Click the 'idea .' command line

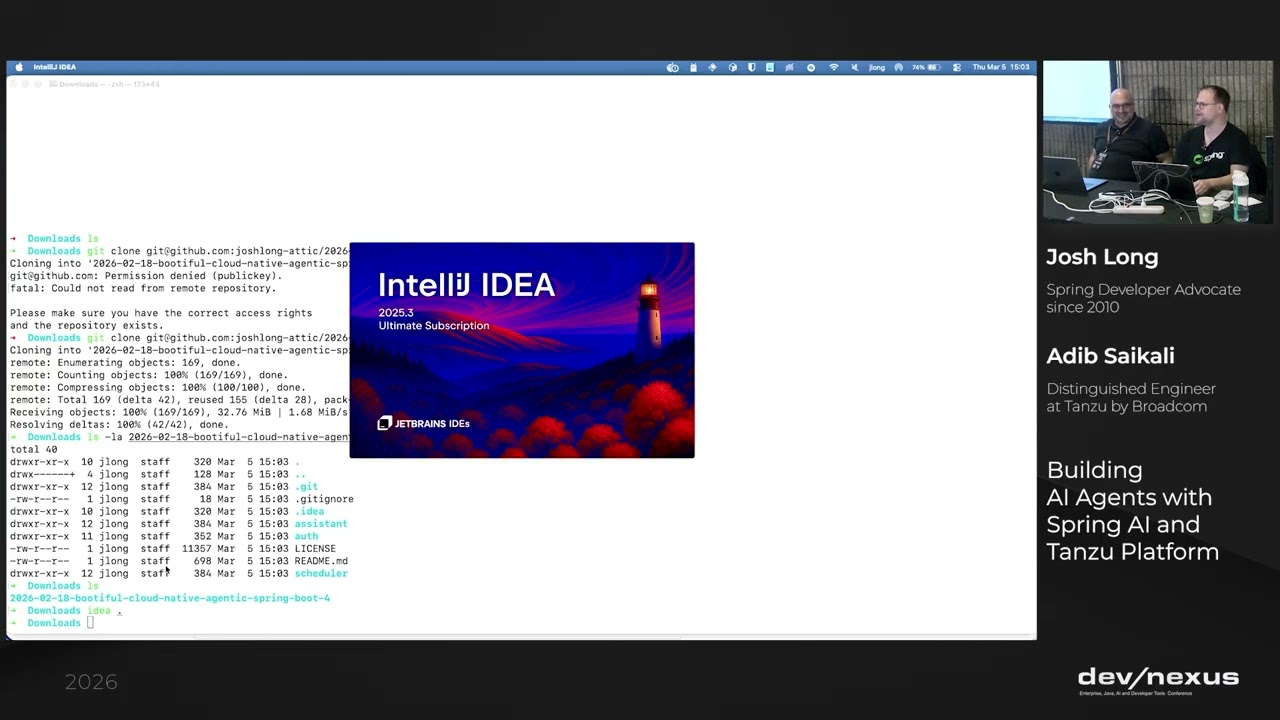(x=104, y=610)
